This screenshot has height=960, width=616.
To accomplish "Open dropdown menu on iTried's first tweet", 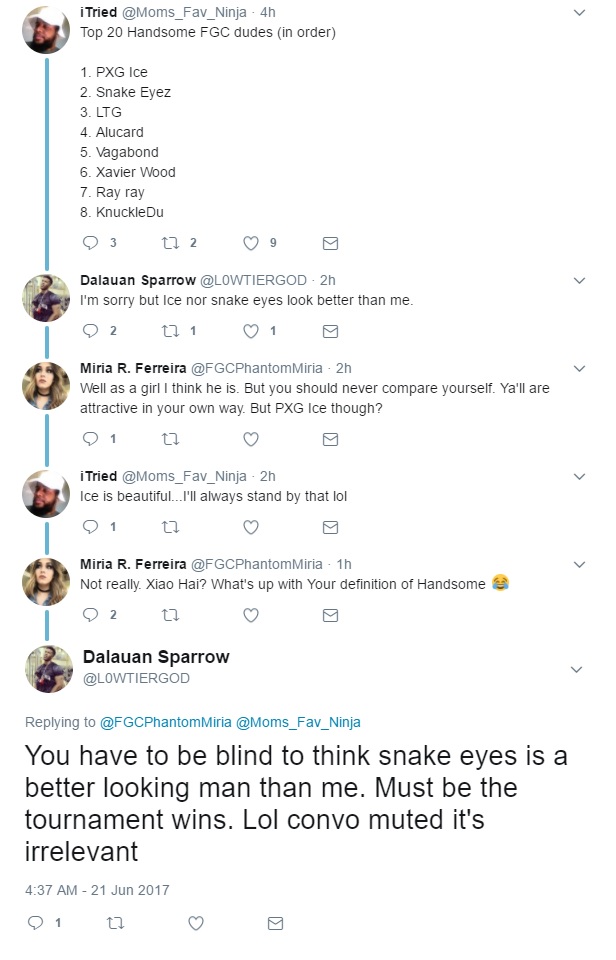I will pos(580,13).
